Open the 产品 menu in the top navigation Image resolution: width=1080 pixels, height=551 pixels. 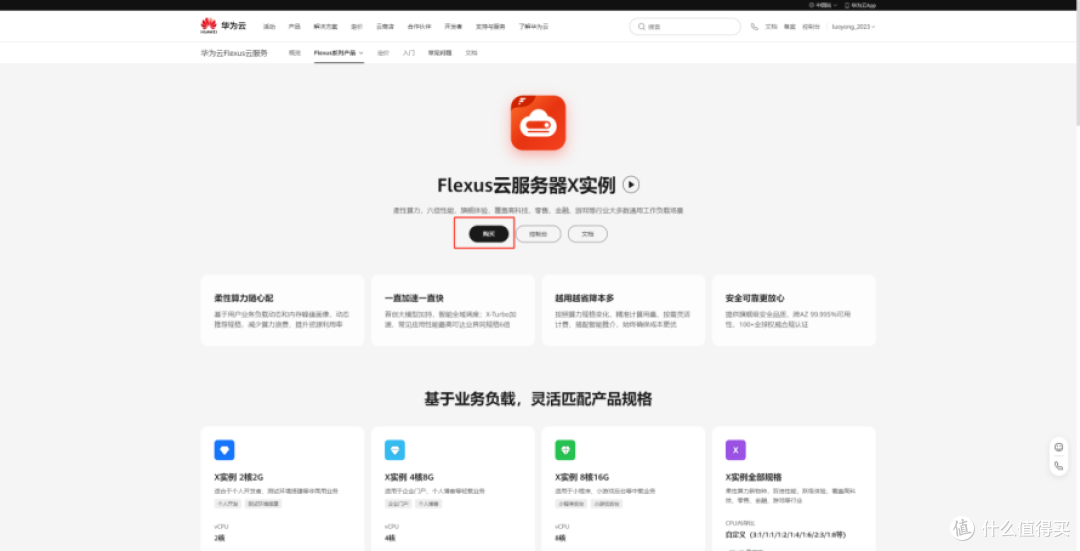coord(294,27)
